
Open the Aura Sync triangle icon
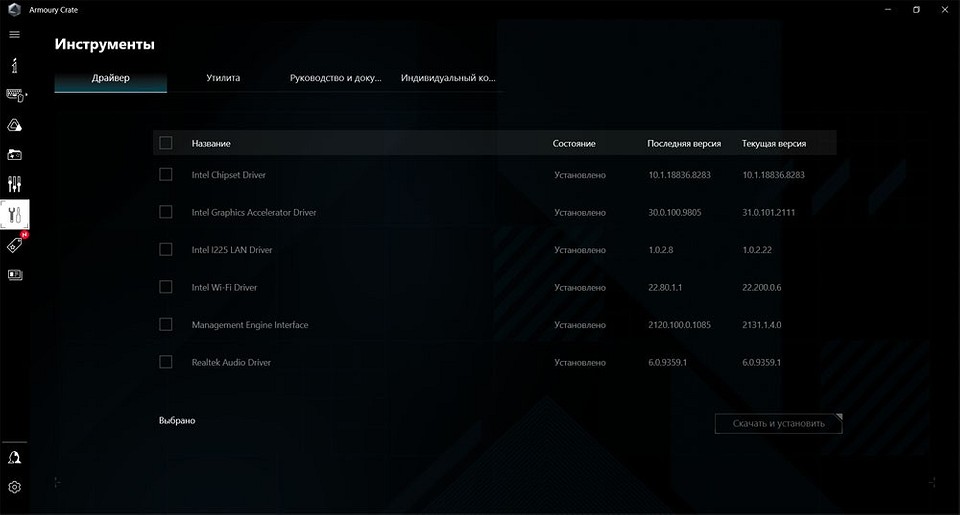pyautogui.click(x=14, y=125)
